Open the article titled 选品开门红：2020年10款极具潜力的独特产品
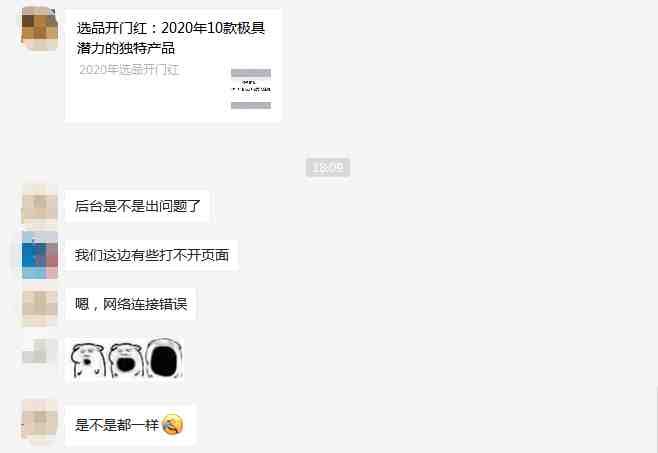658x453 pixels. point(171,38)
